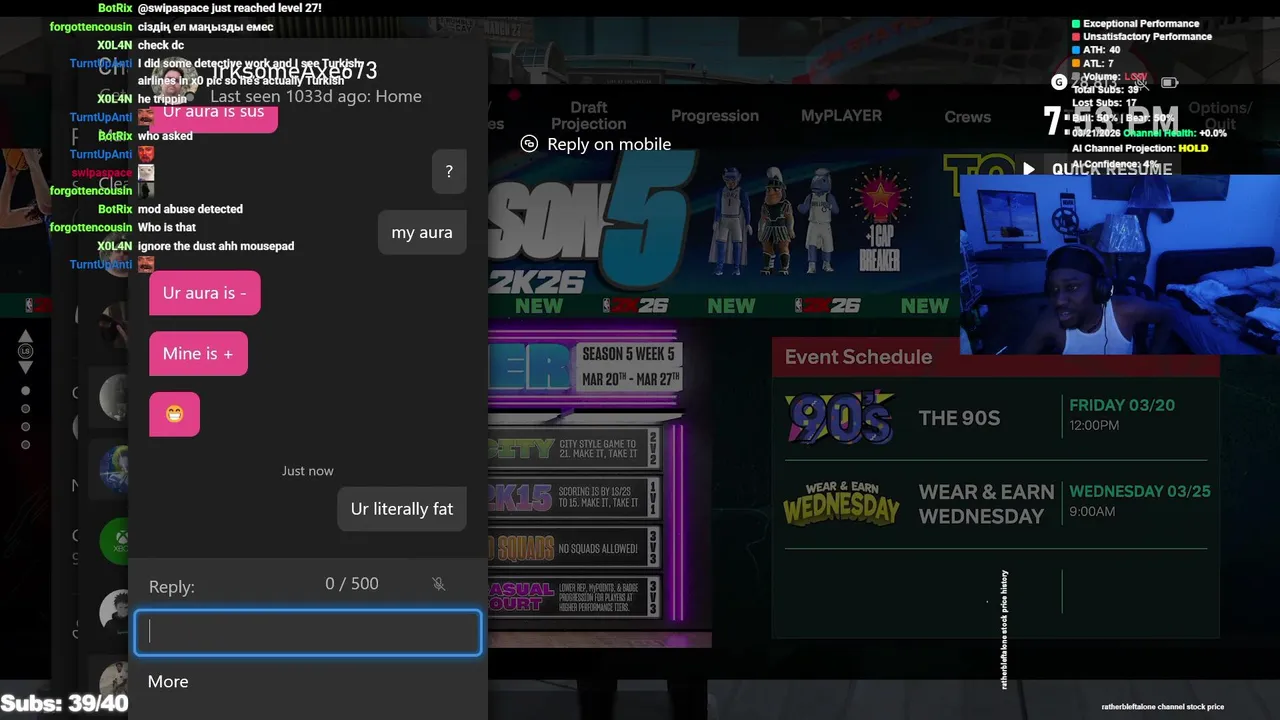Select the 'Mine is +' message
1280x720 pixels.
(198, 354)
